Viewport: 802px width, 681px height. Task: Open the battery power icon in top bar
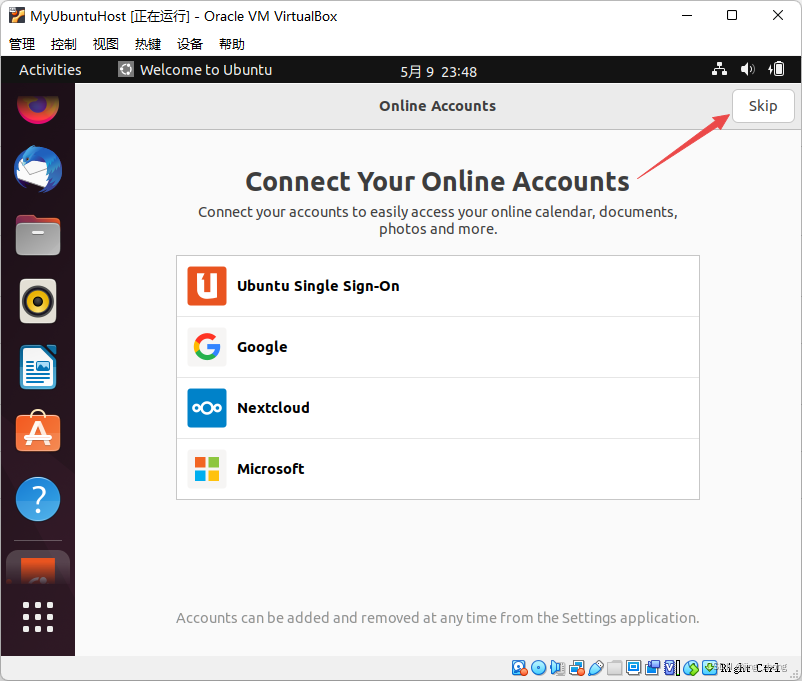click(x=776, y=69)
